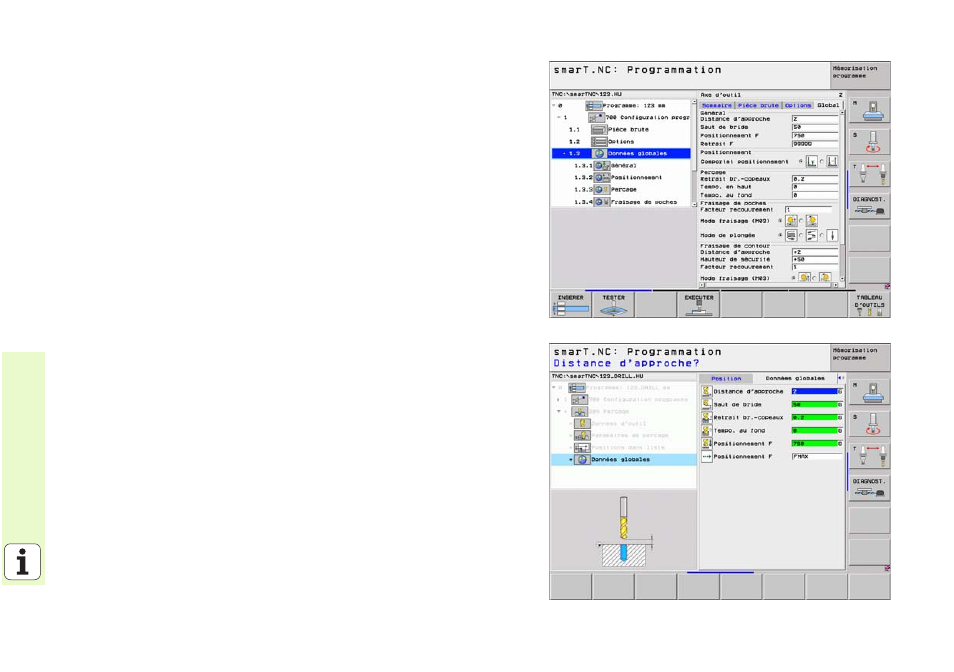The image size is (954, 672).
Task: Click the FMAX Positionnement F field
Action: pos(817,456)
